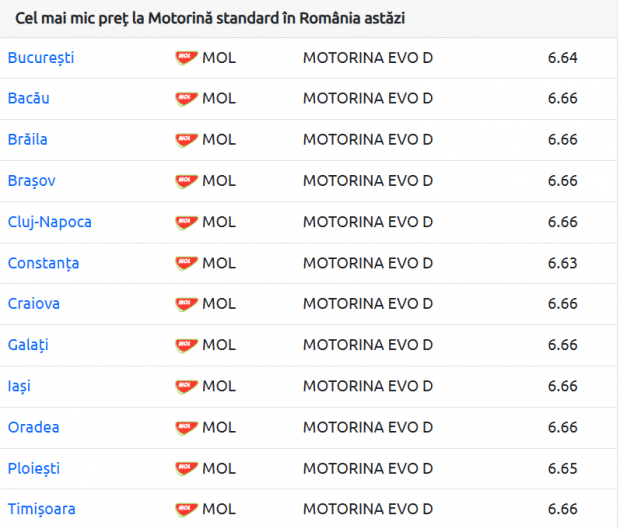Click the MOL logo in Brăila row
Screen dimensions: 620x529
click(187, 140)
